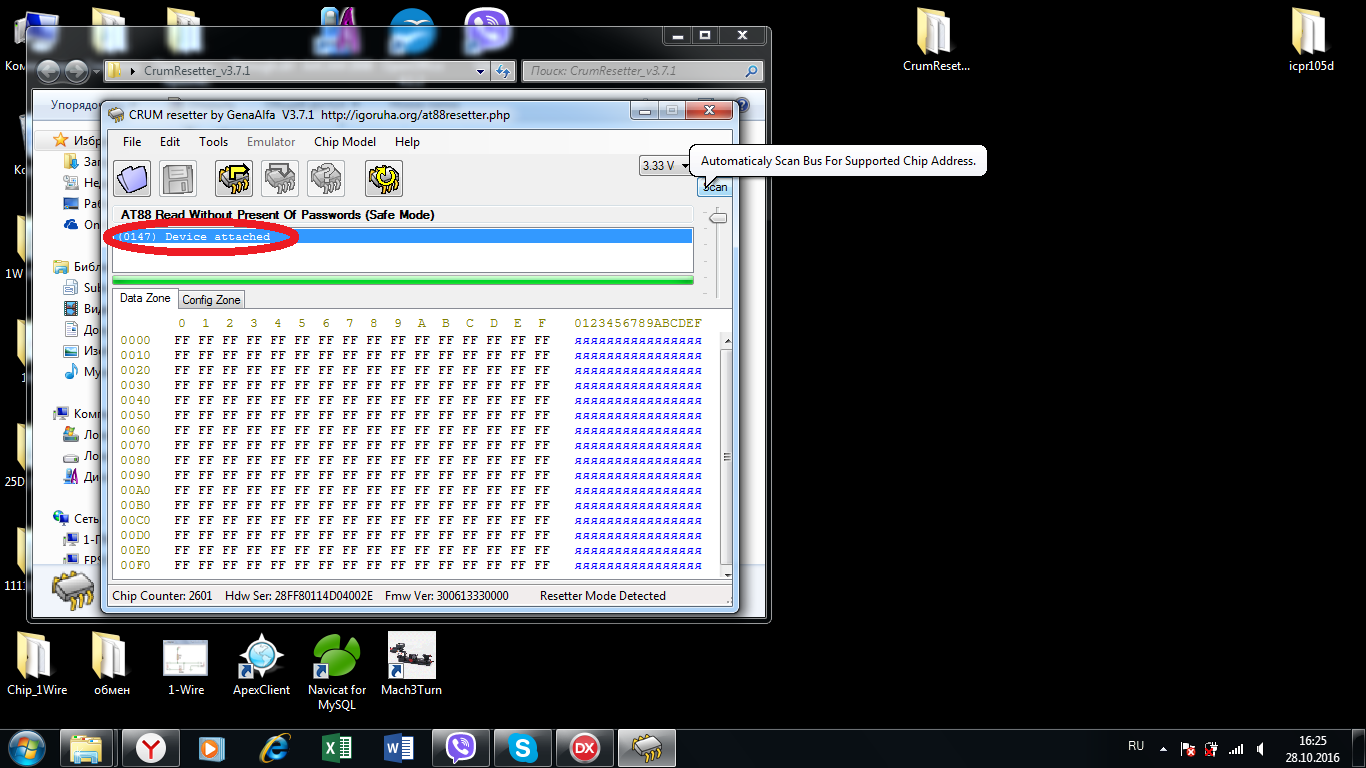The image size is (1366, 768).
Task: Open the Edit menu
Action: tap(170, 142)
